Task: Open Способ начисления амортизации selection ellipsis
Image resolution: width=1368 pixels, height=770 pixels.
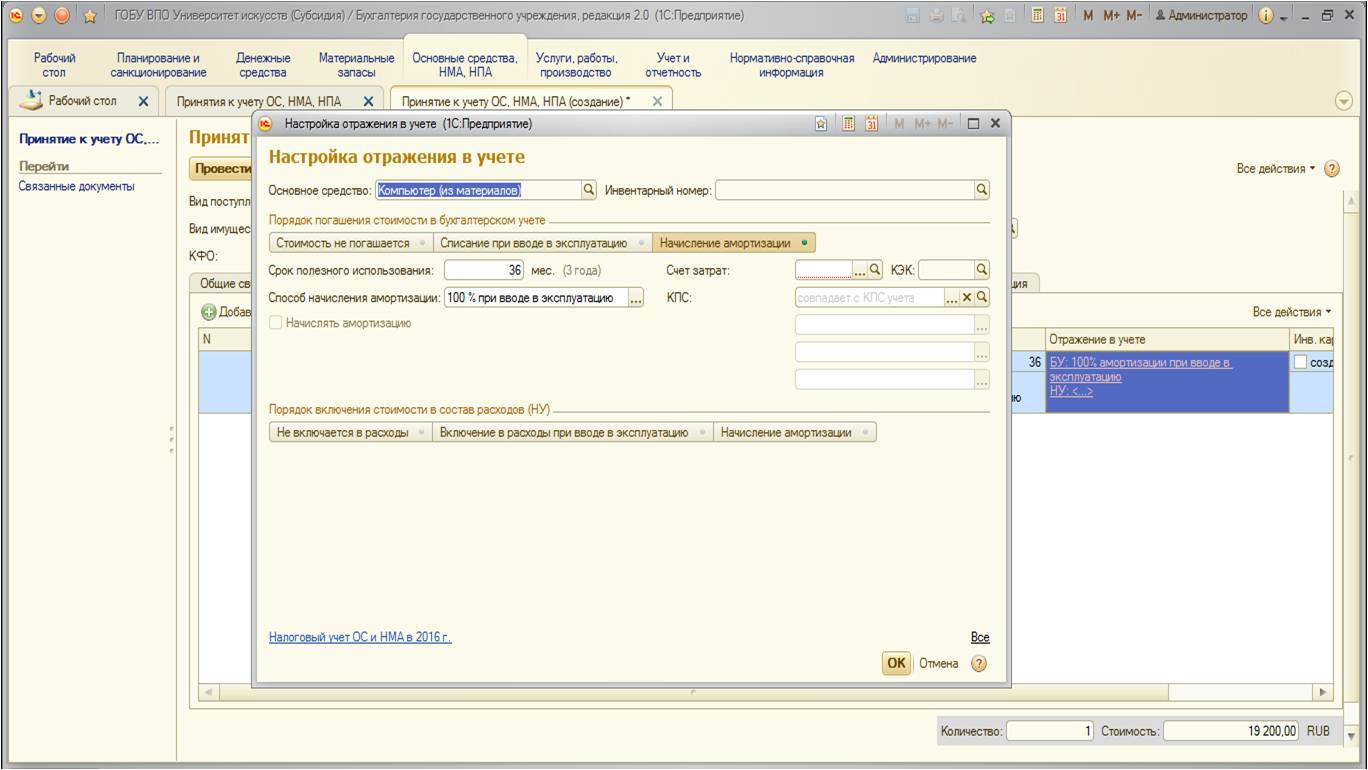Action: (636, 298)
